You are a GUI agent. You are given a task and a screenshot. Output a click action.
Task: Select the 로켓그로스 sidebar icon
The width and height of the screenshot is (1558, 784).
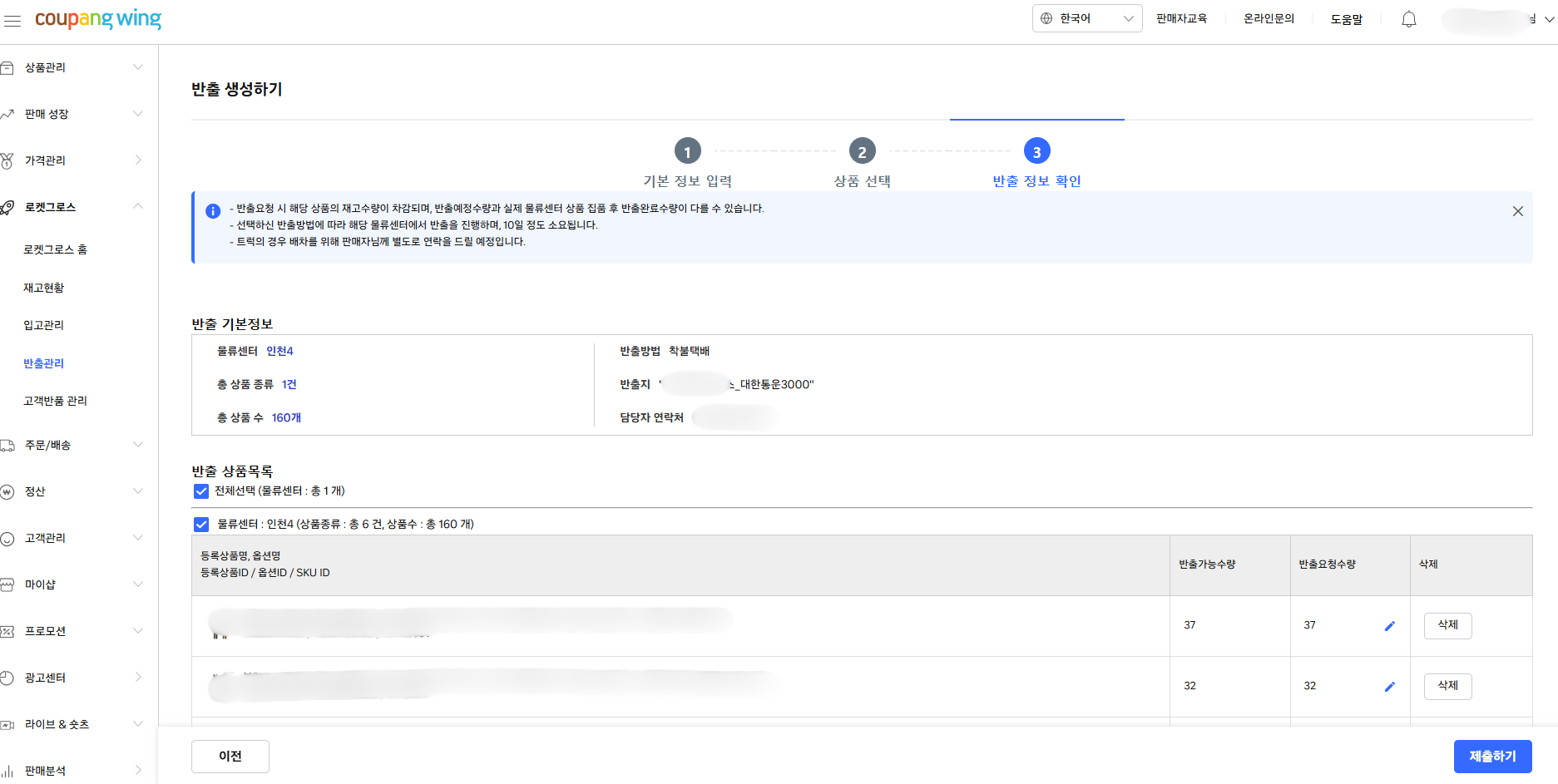point(8,206)
